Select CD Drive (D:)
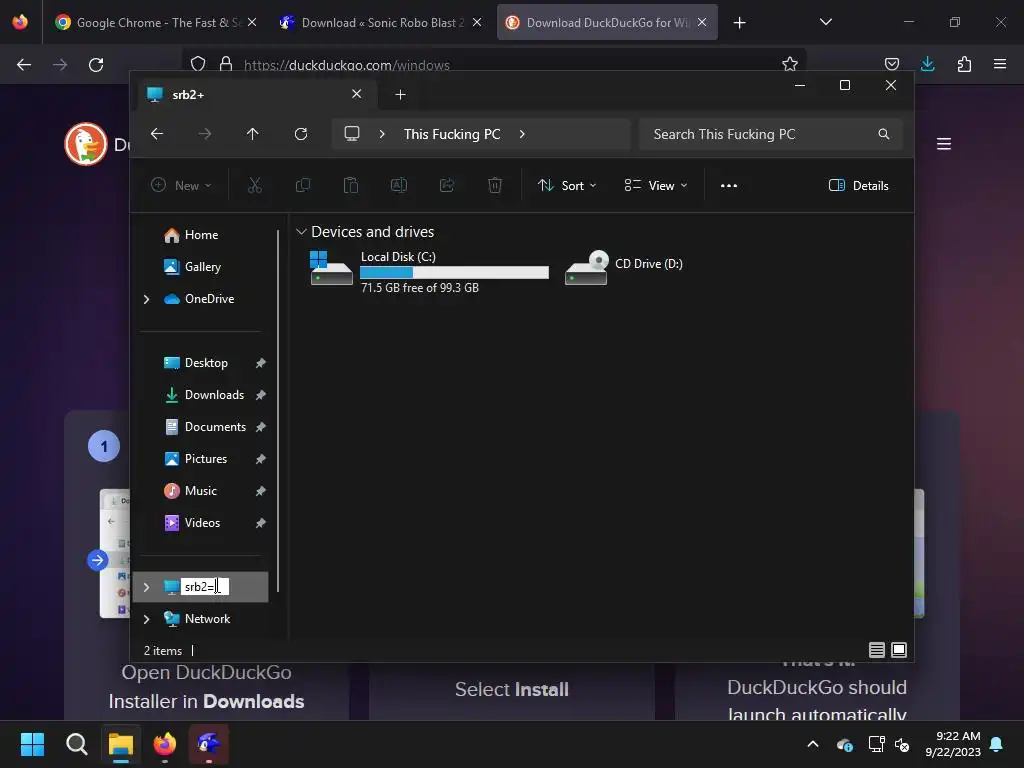 tap(624, 266)
